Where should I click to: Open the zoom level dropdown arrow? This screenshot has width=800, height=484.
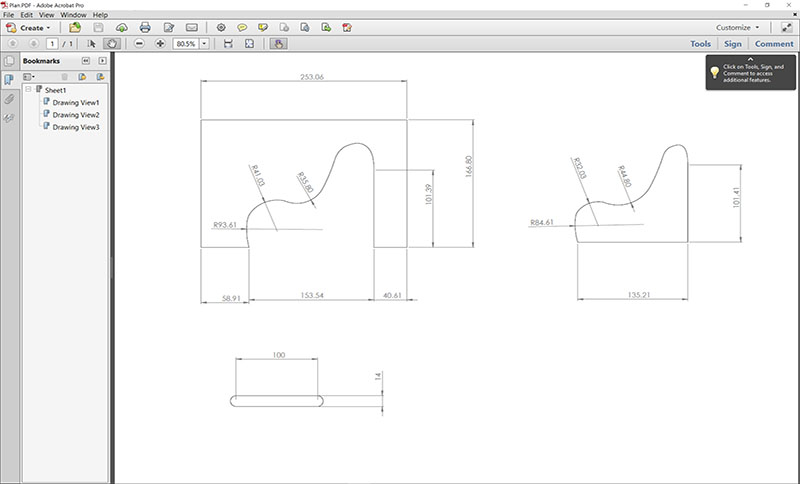(x=204, y=44)
